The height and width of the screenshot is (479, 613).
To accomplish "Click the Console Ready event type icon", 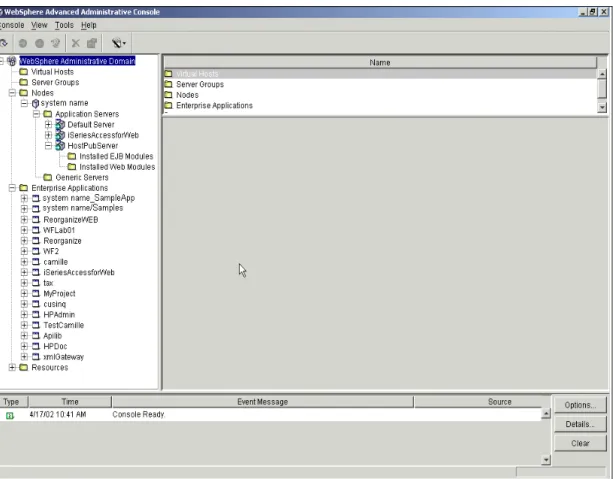I will pyautogui.click(x=10, y=416).
